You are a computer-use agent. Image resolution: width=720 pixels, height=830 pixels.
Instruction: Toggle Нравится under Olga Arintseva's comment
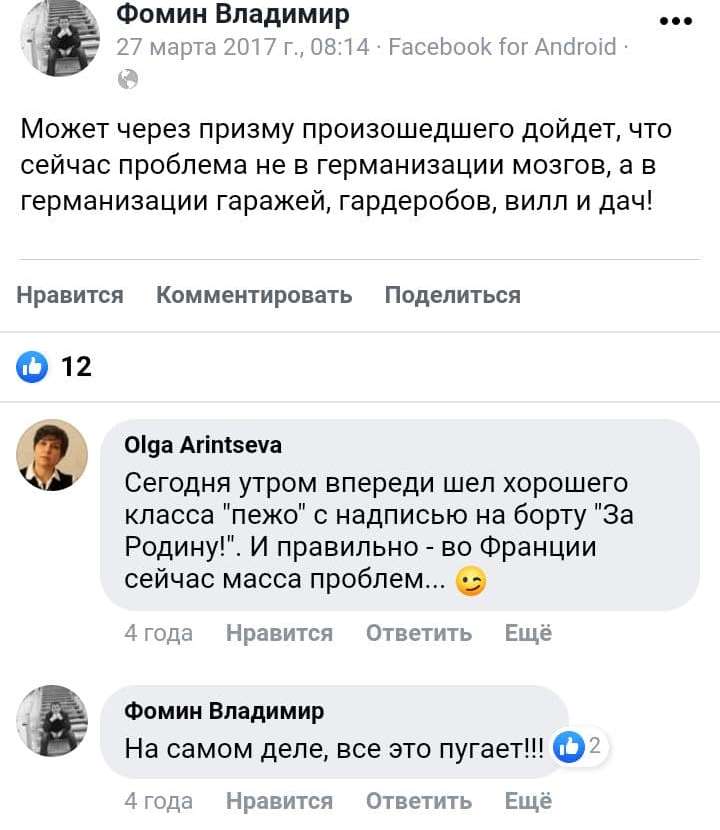pos(279,633)
